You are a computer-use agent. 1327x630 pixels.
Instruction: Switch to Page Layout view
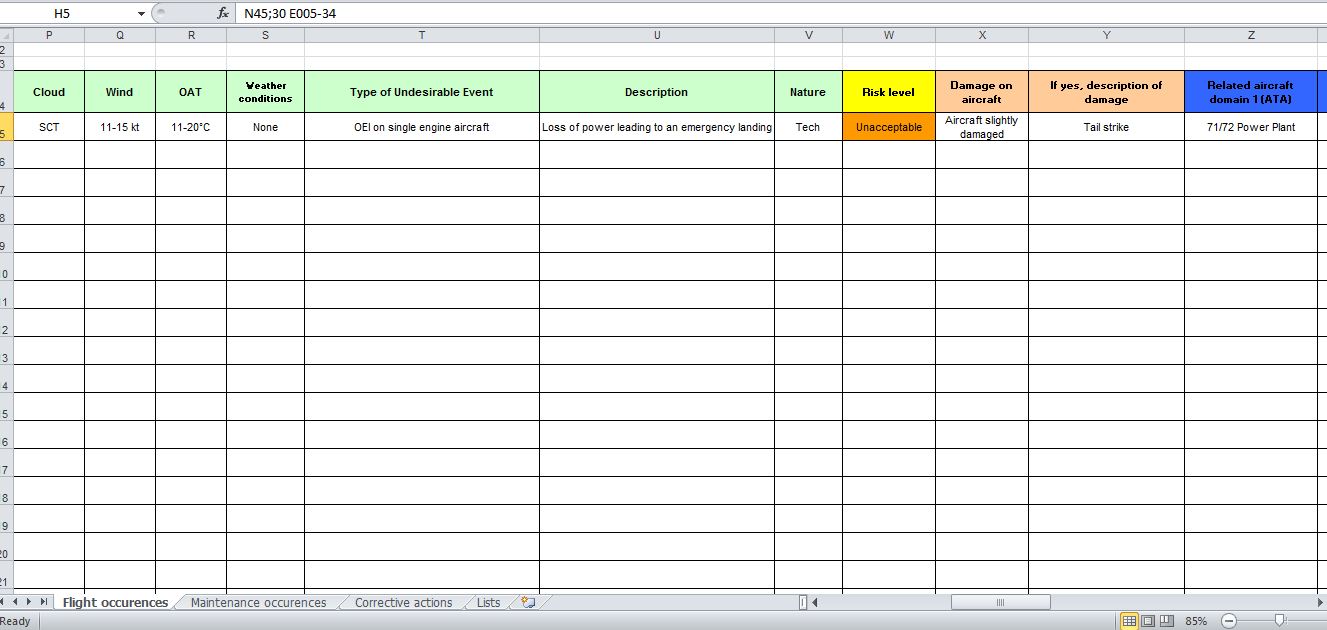click(1147, 621)
